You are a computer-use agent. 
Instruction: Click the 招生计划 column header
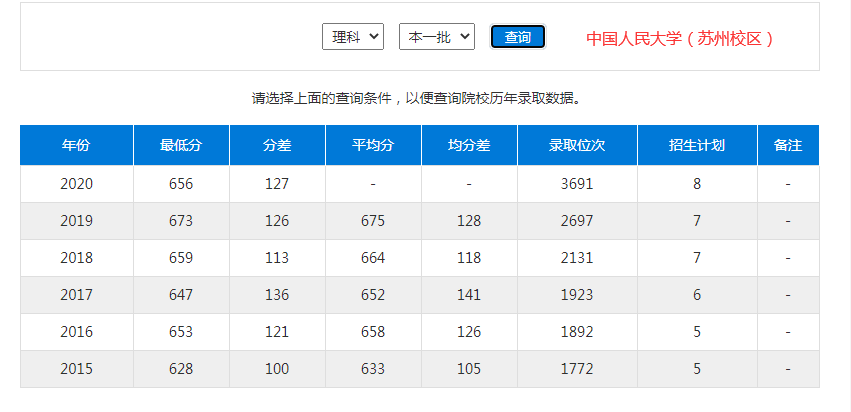[697, 145]
